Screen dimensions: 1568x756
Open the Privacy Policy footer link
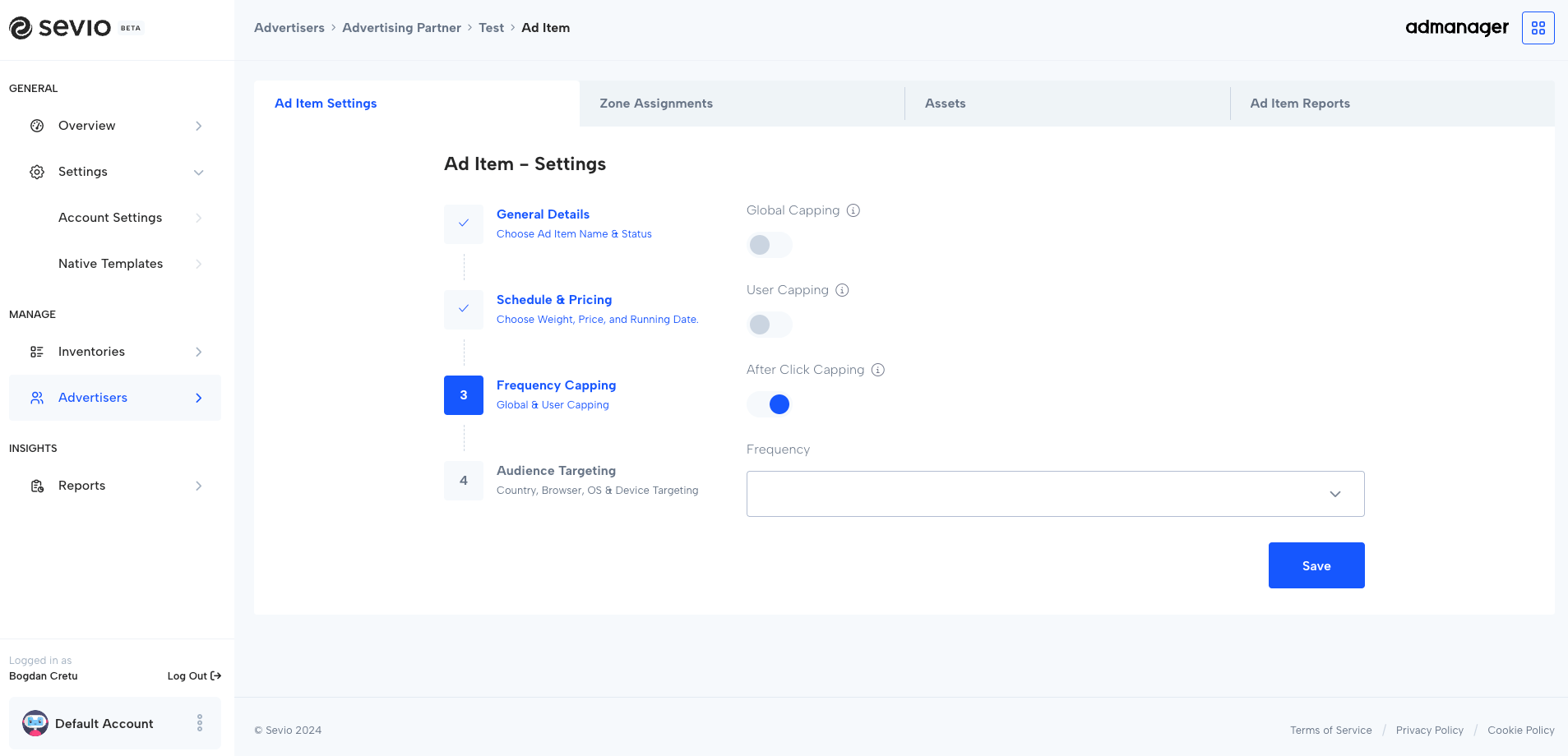(1429, 731)
